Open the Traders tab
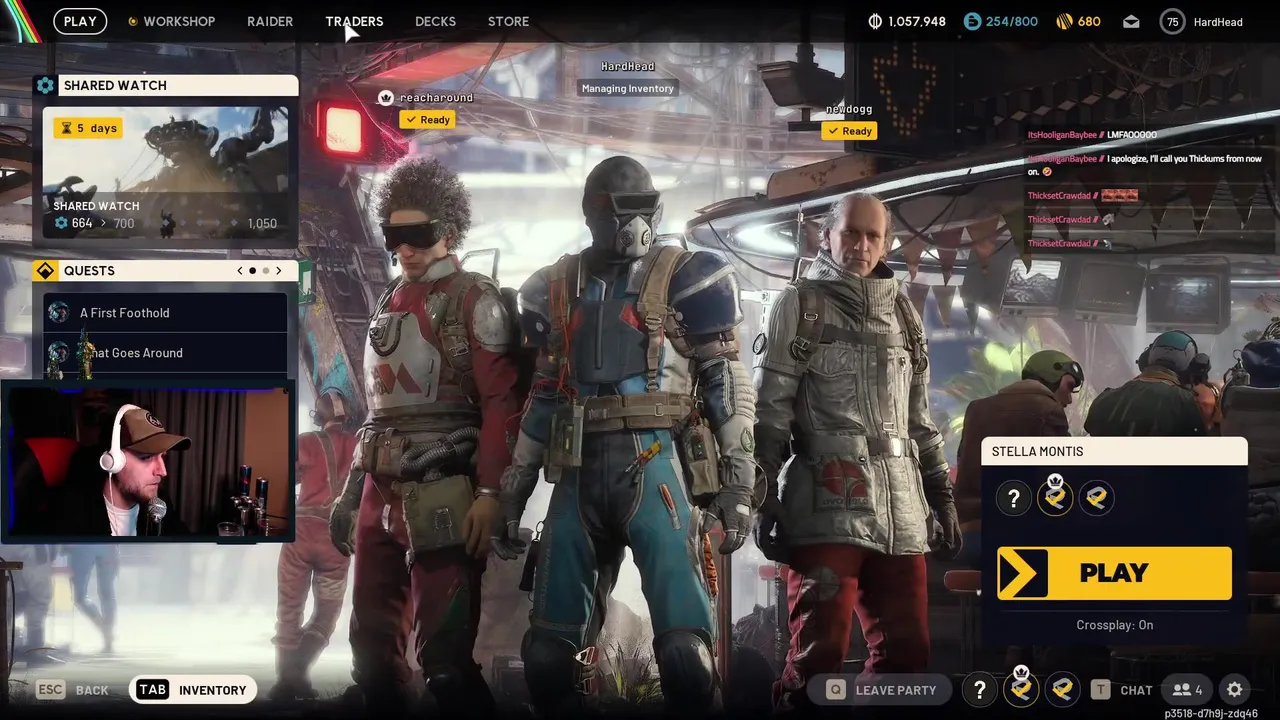1280x720 pixels. pos(354,21)
